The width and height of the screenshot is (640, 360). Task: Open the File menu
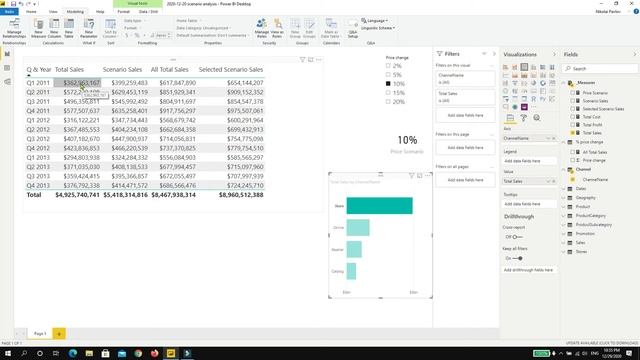tap(9, 11)
